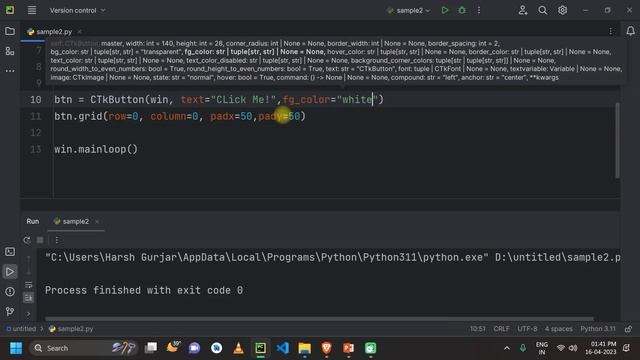Change line separator CRLF
This screenshot has width=640, height=360.
501,329
